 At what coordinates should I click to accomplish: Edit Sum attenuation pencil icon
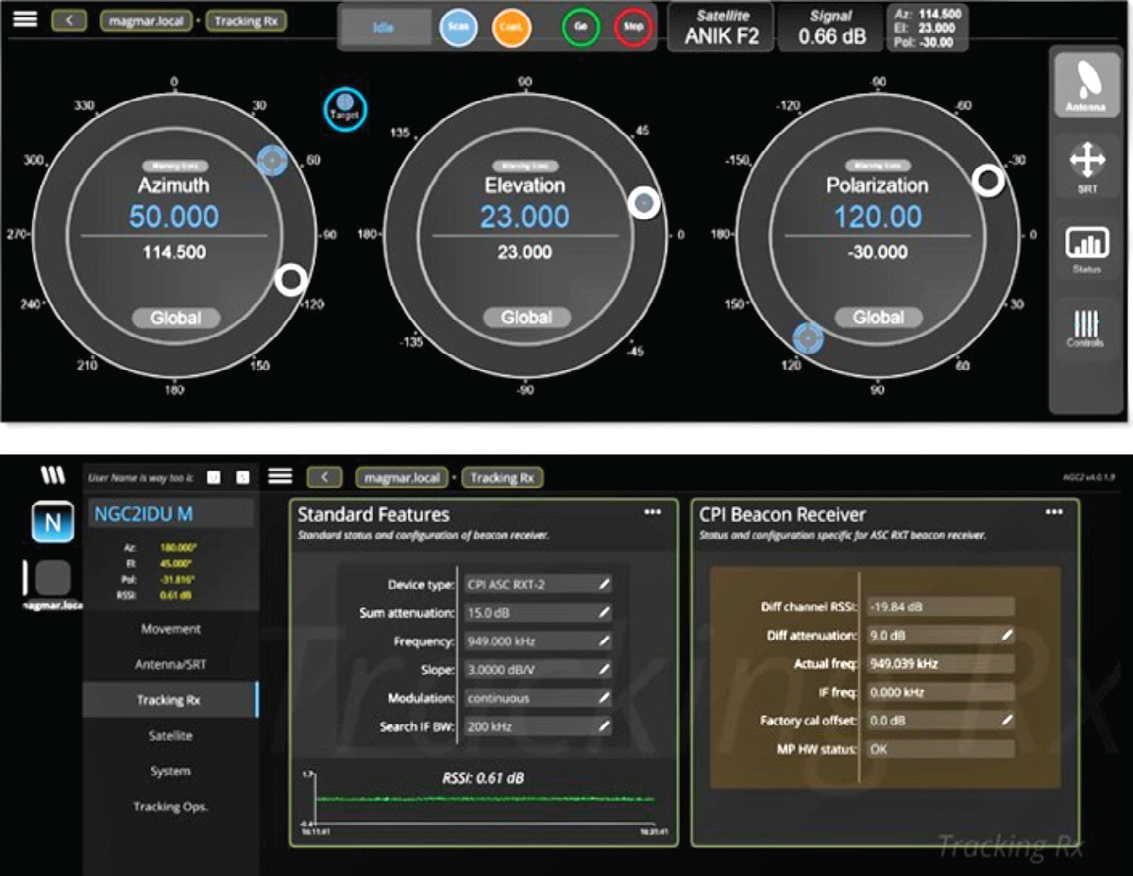(604, 612)
